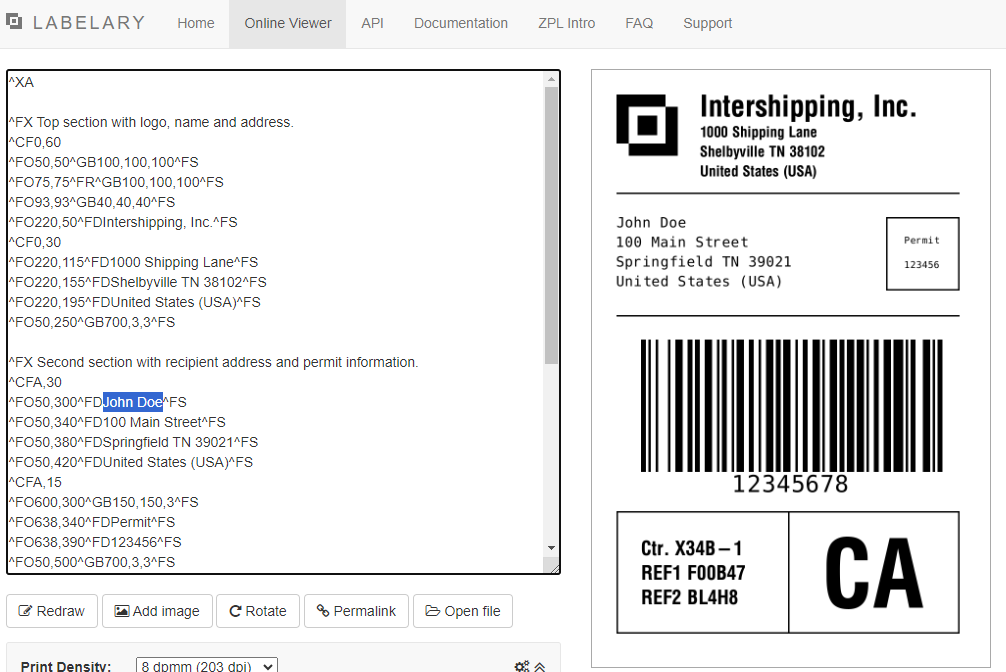This screenshot has width=1006, height=672.
Task: Click the Print Density label
Action: pyautogui.click(x=65, y=666)
